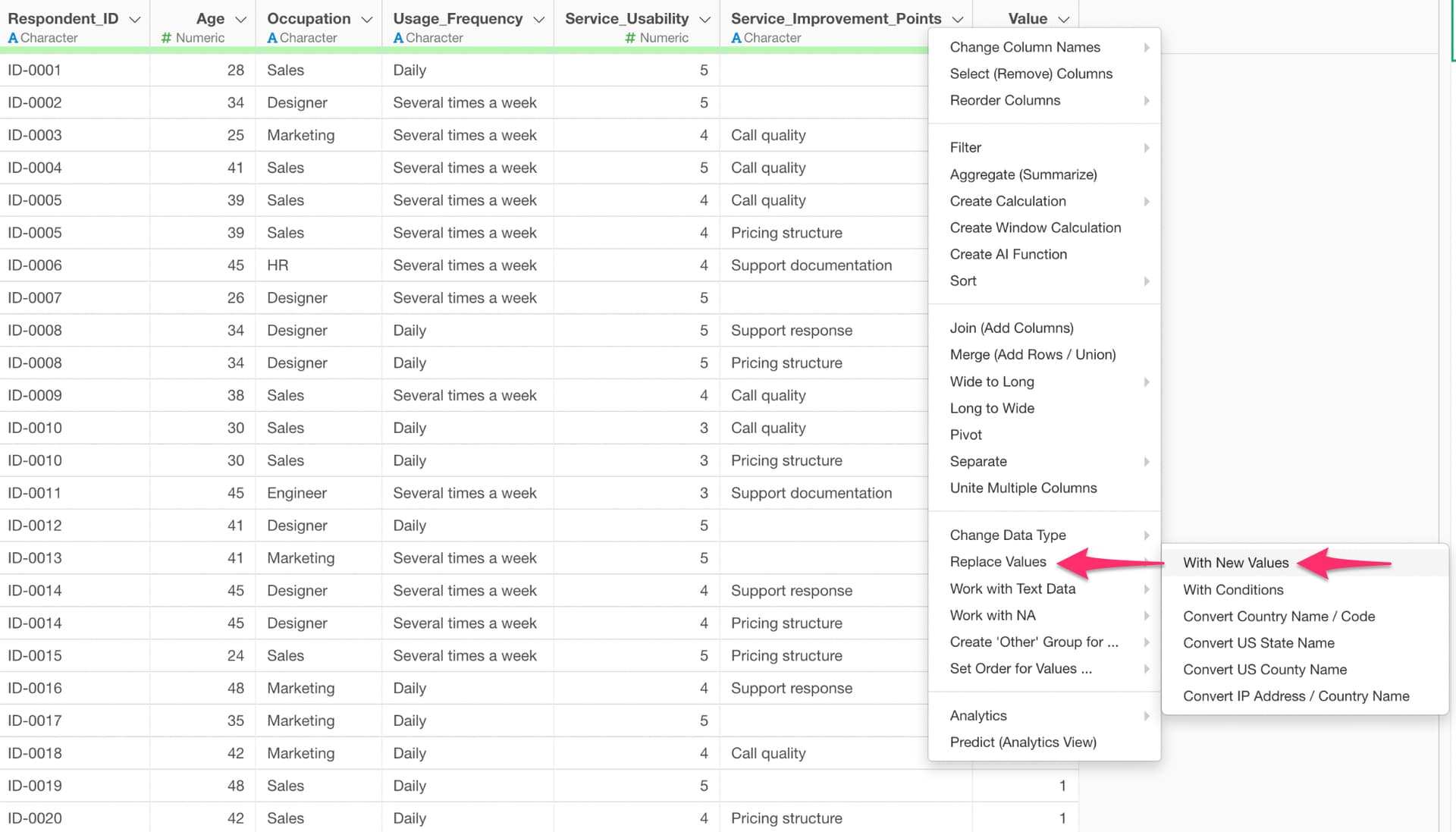The width and height of the screenshot is (1456, 832).
Task: Choose With New Values submenu option
Action: pyautogui.click(x=1235, y=563)
